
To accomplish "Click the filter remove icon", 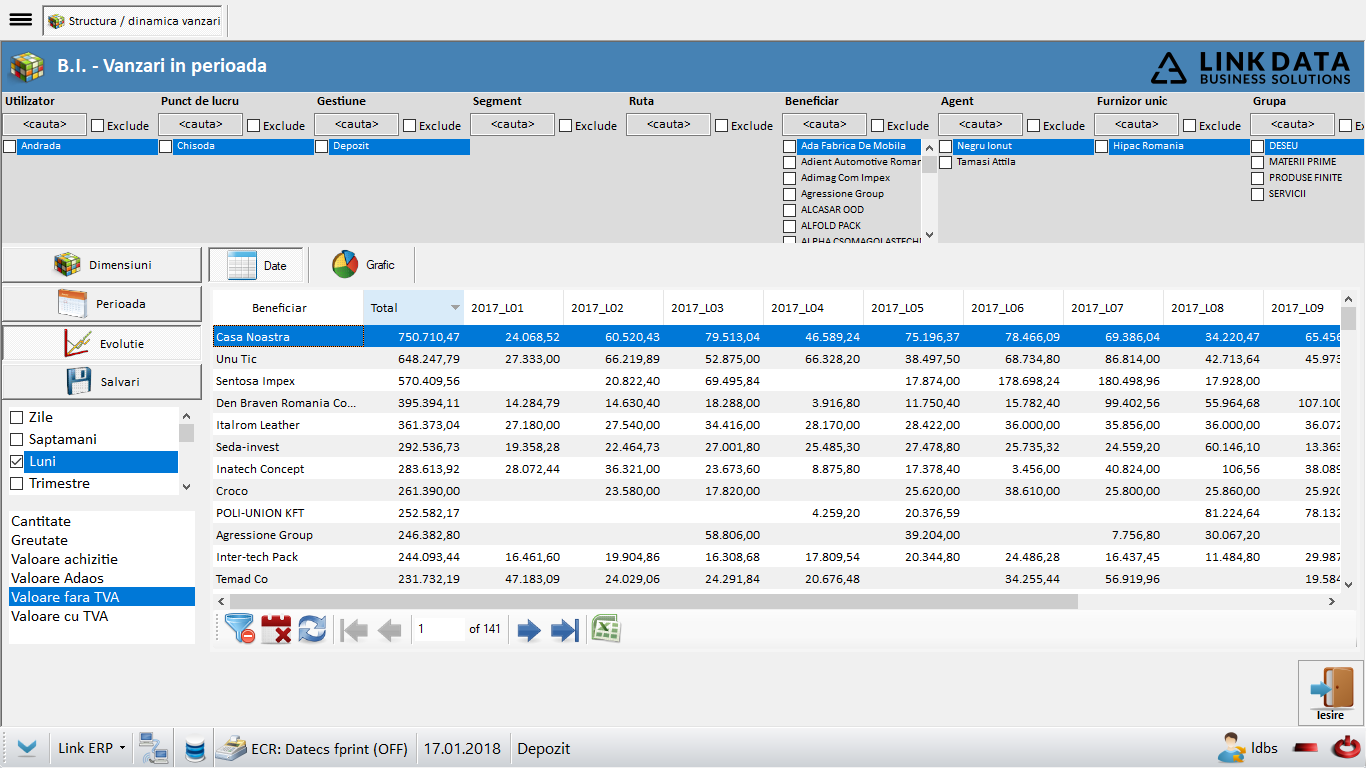I will tap(239, 629).
